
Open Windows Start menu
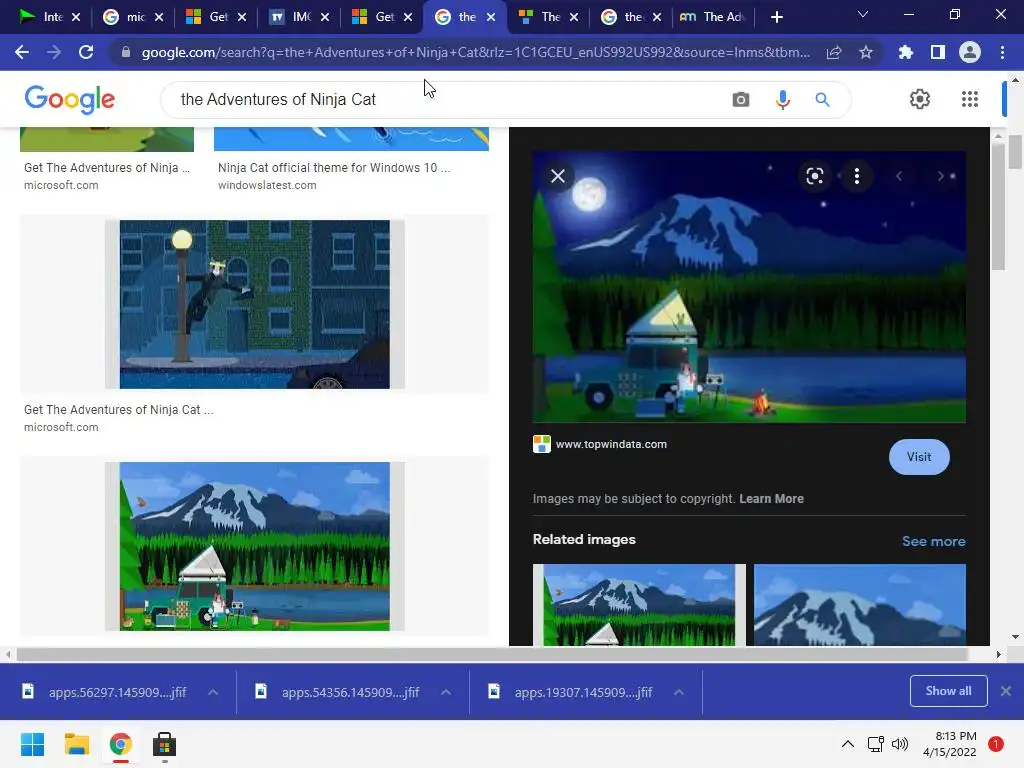[32, 744]
